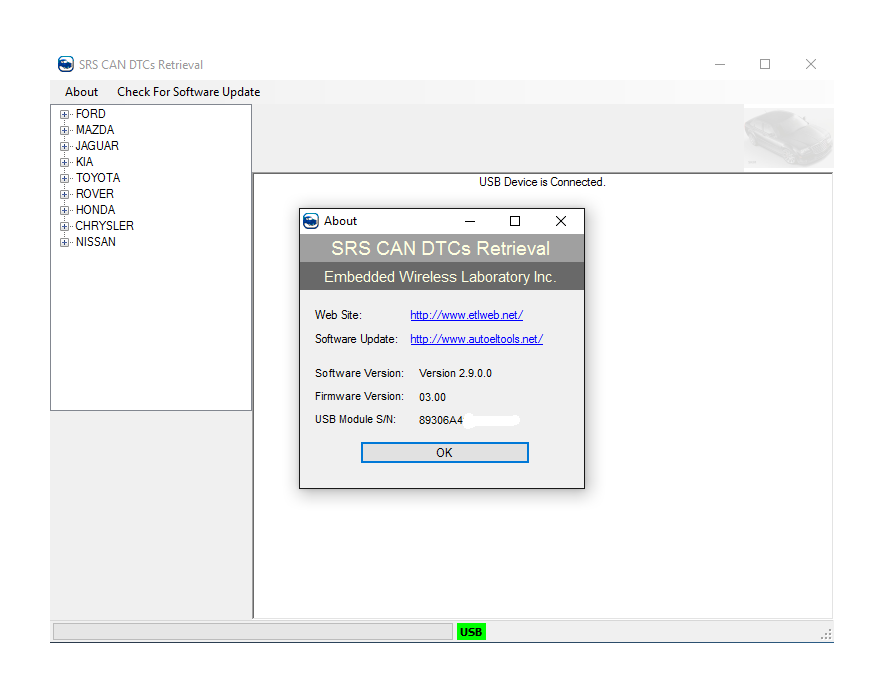Click the About dialog title bar icon
The height and width of the screenshot is (693, 884).
pos(311,221)
